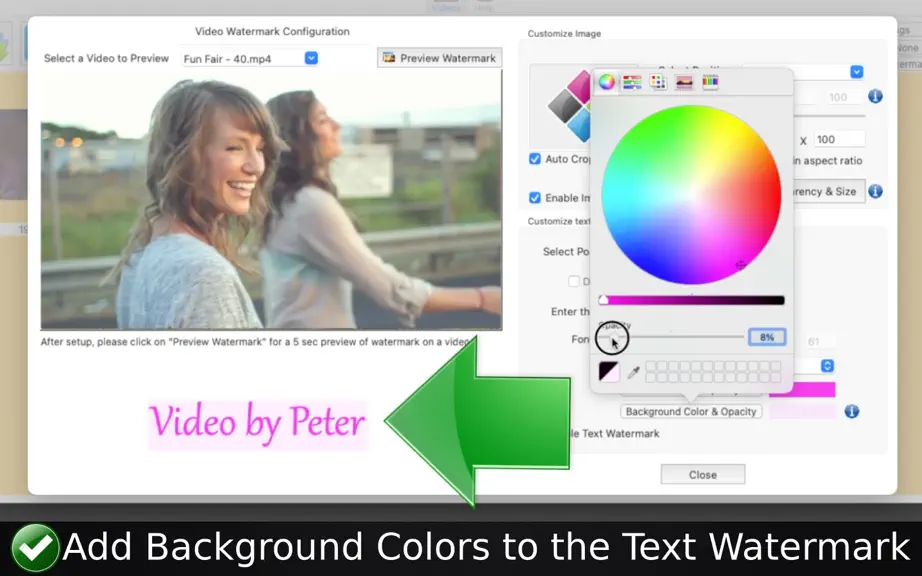Toggle the Auto Crop checkbox
The height and width of the screenshot is (576, 922).
(535, 159)
